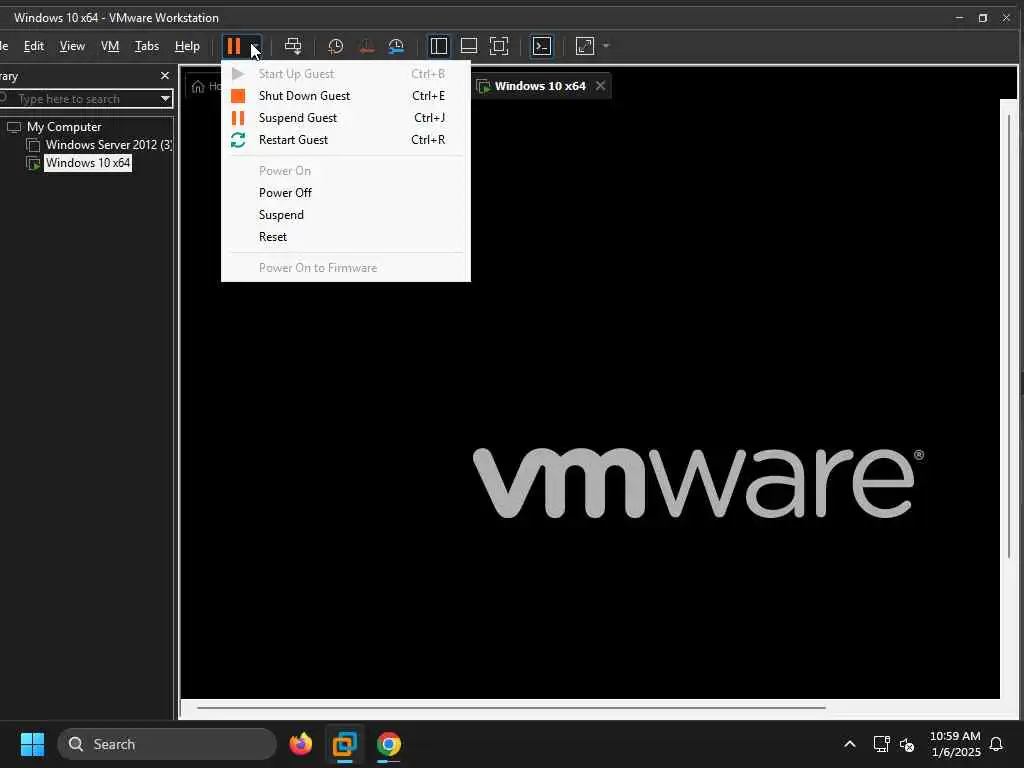Open the View menu
This screenshot has width=1024, height=768.
[72, 46]
